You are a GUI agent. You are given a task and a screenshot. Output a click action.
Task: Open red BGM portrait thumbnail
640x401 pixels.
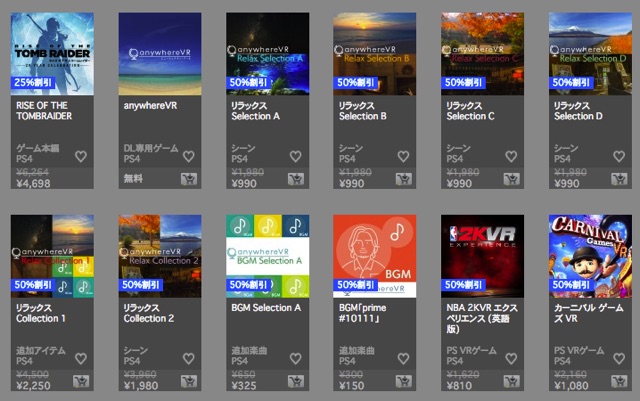coord(375,256)
